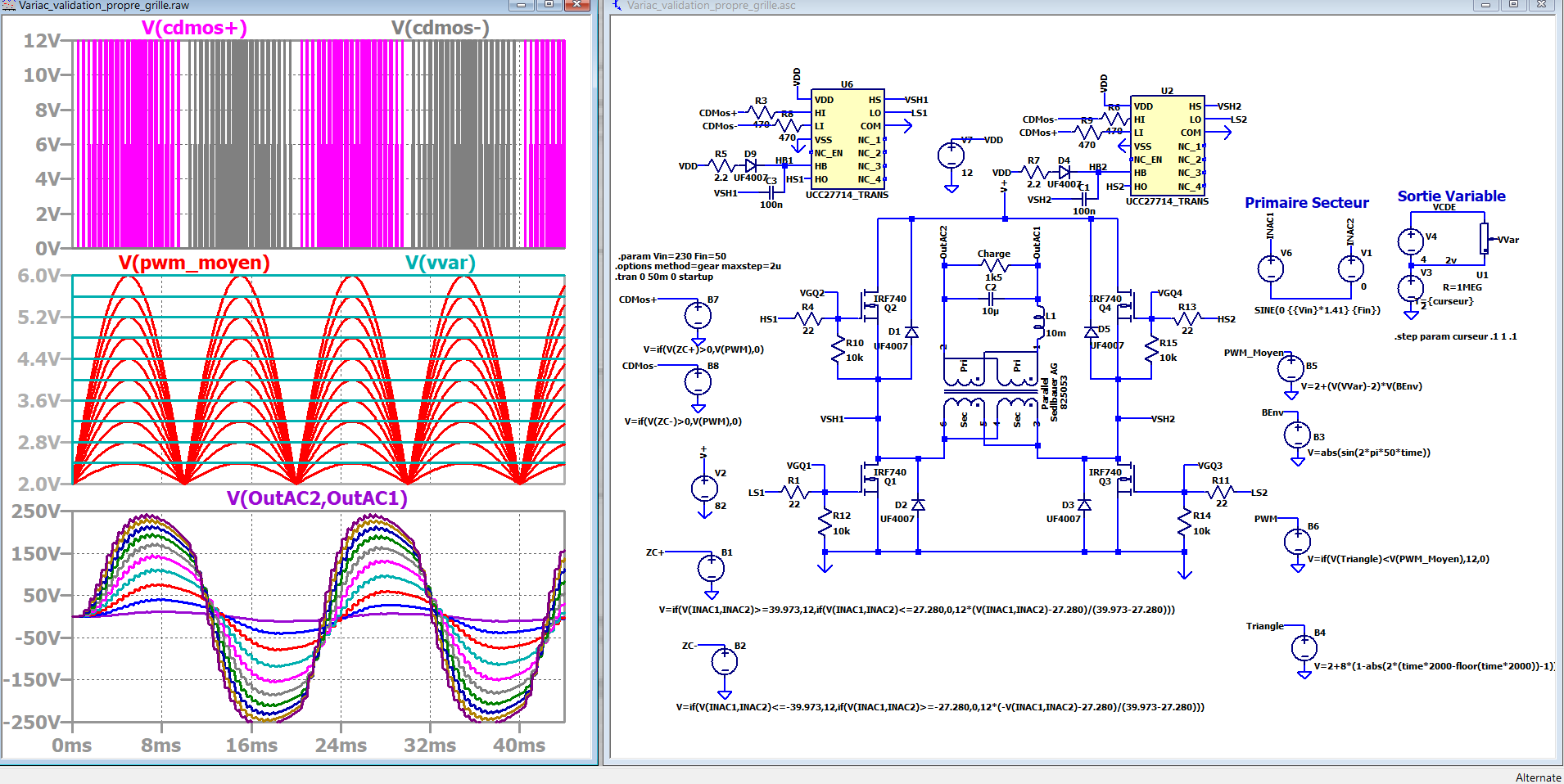Click the B4 Triangle source symbol
The image size is (1564, 784).
[1304, 648]
